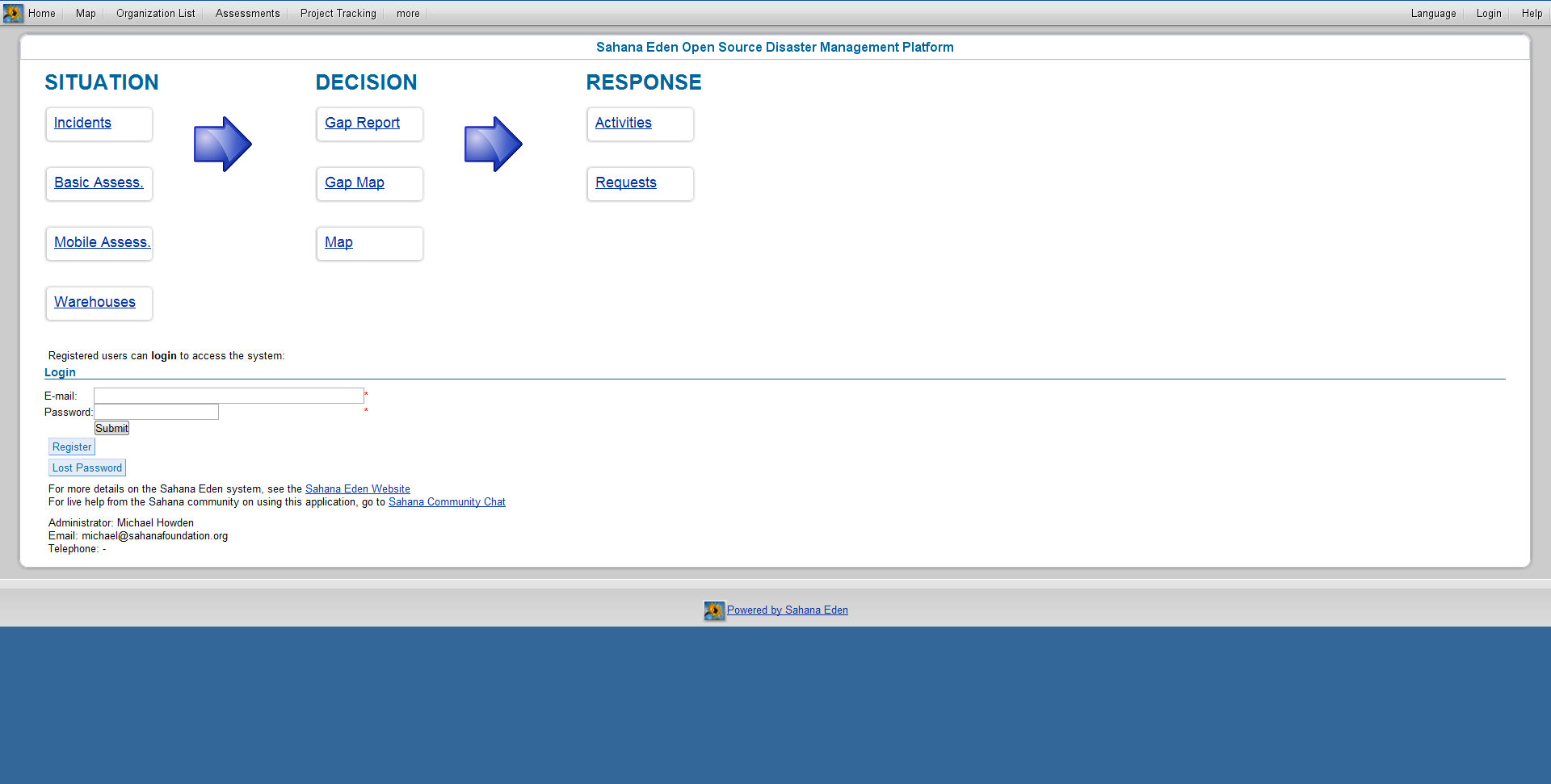Open the 'more' menu in navbar

pyautogui.click(x=408, y=14)
